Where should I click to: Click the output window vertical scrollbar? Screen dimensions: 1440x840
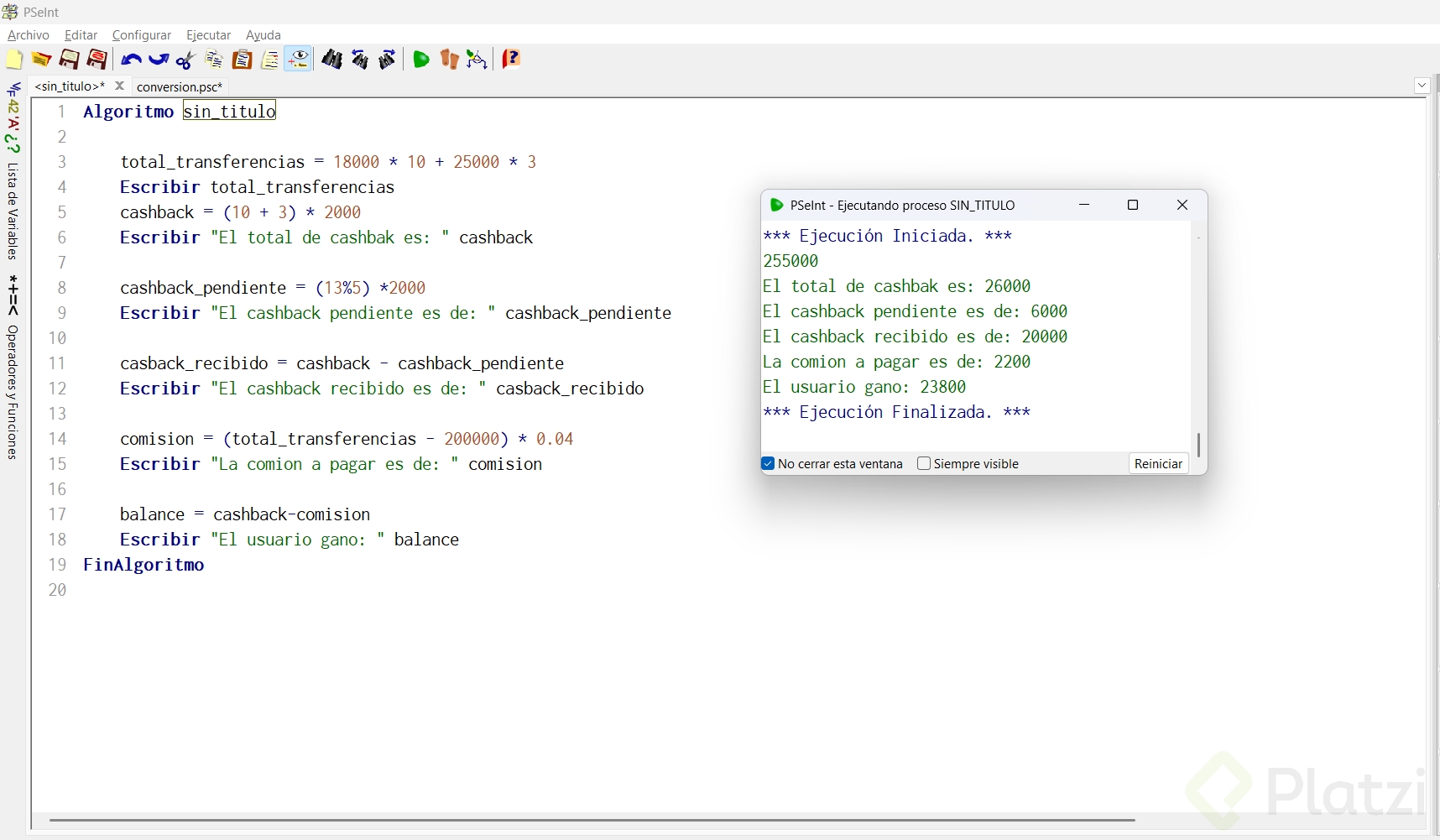click(1198, 444)
